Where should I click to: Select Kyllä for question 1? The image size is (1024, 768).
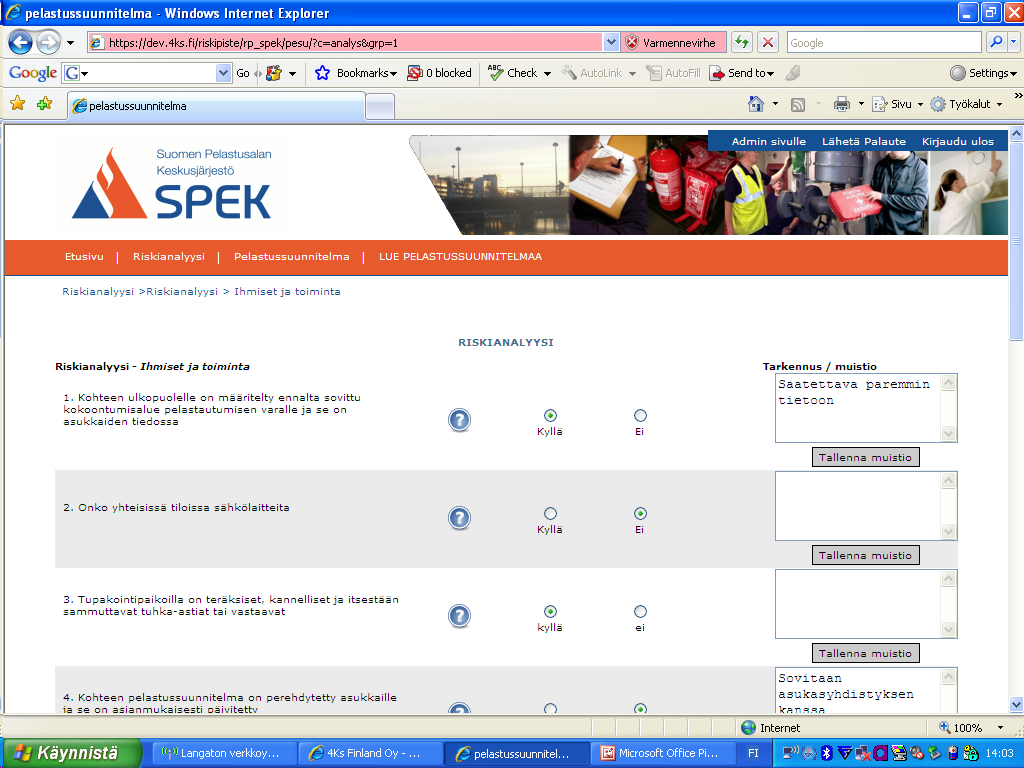click(551, 415)
